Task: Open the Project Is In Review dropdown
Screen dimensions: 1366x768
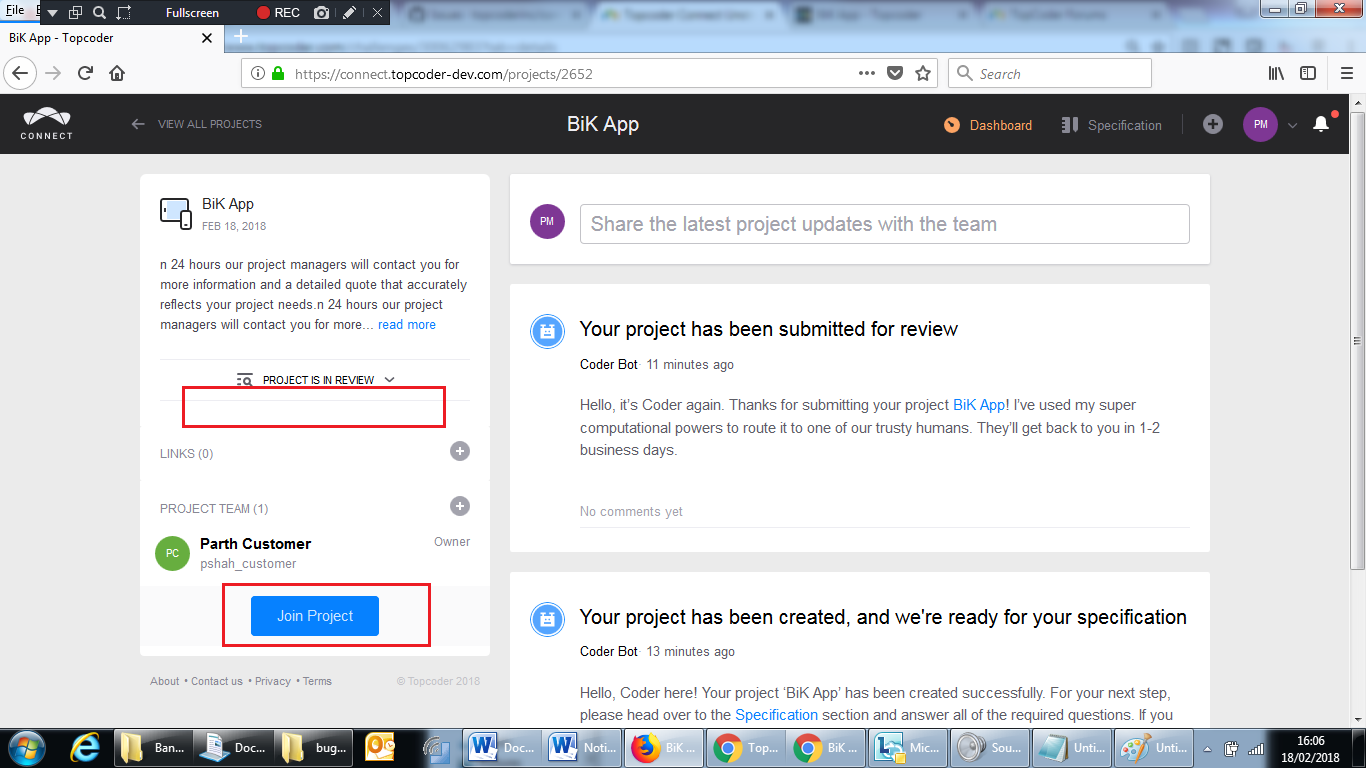Action: coord(316,380)
